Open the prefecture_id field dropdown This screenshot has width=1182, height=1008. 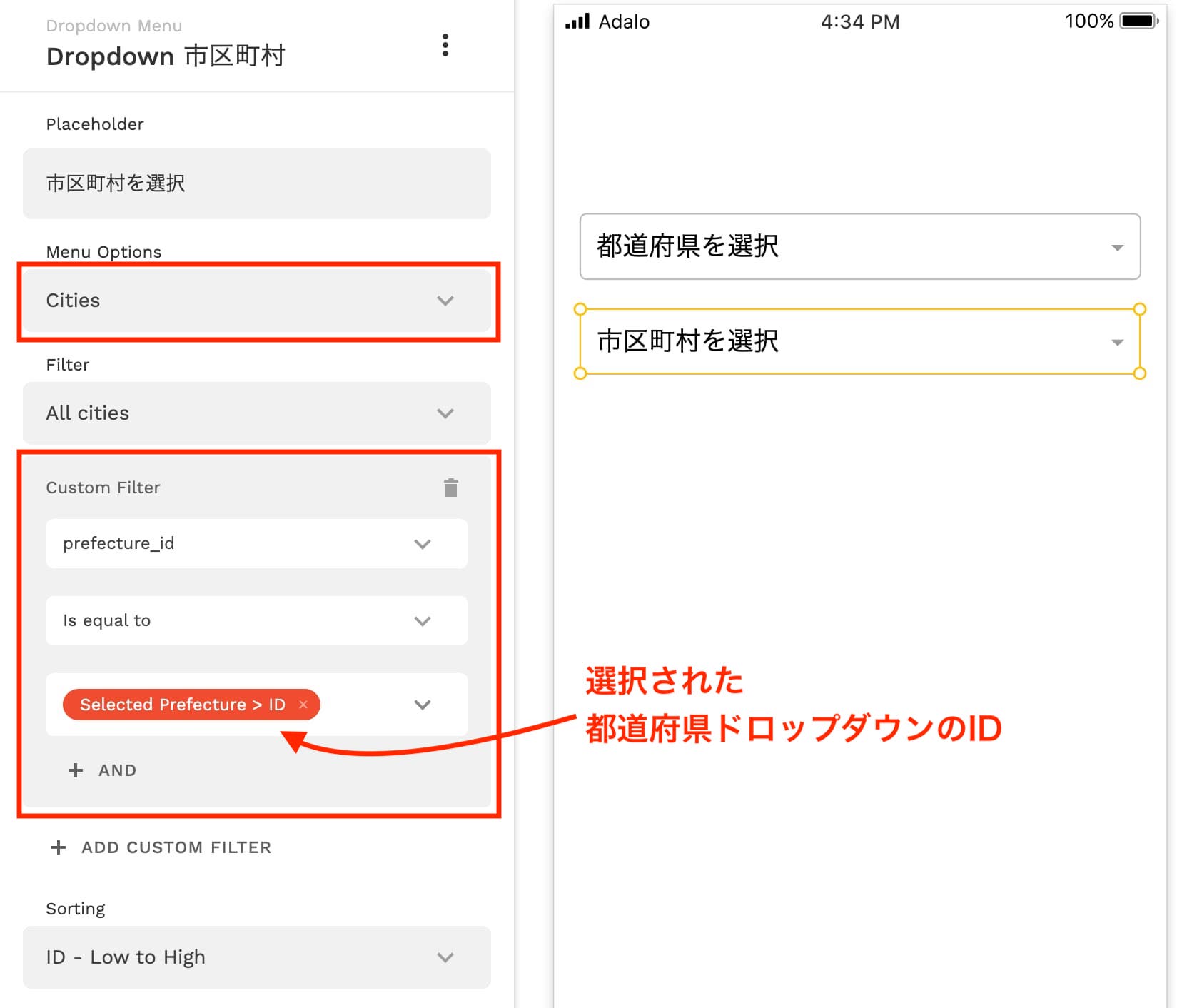point(257,544)
